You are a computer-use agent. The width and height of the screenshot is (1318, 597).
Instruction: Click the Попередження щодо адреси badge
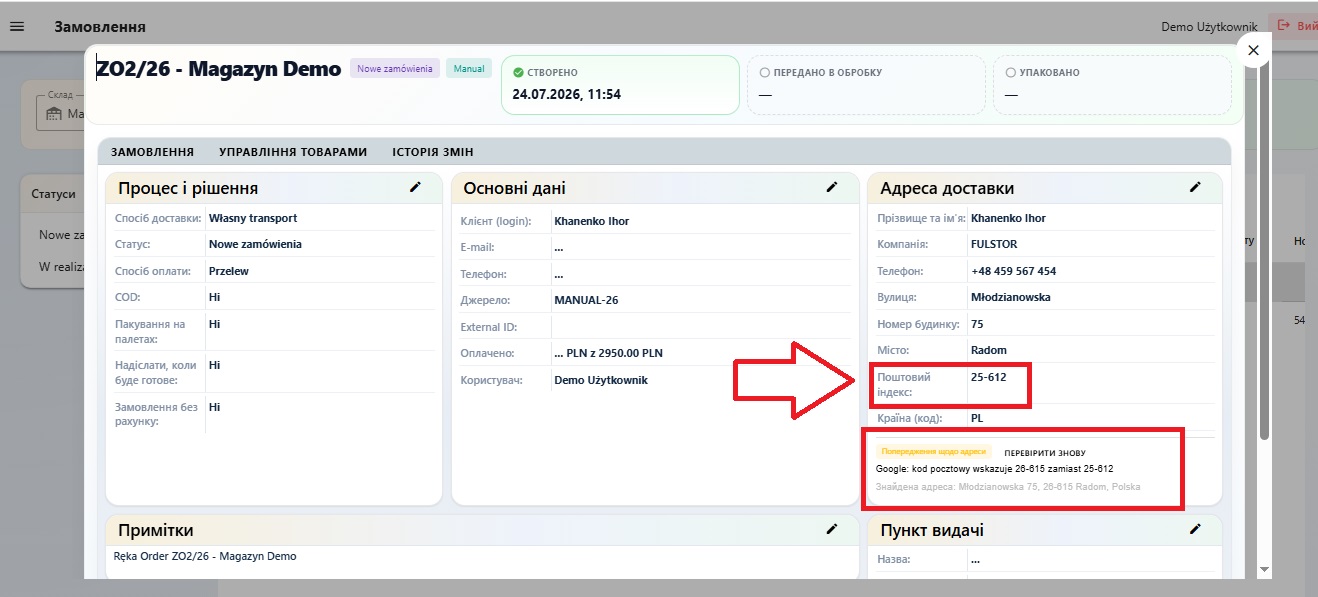click(x=935, y=452)
